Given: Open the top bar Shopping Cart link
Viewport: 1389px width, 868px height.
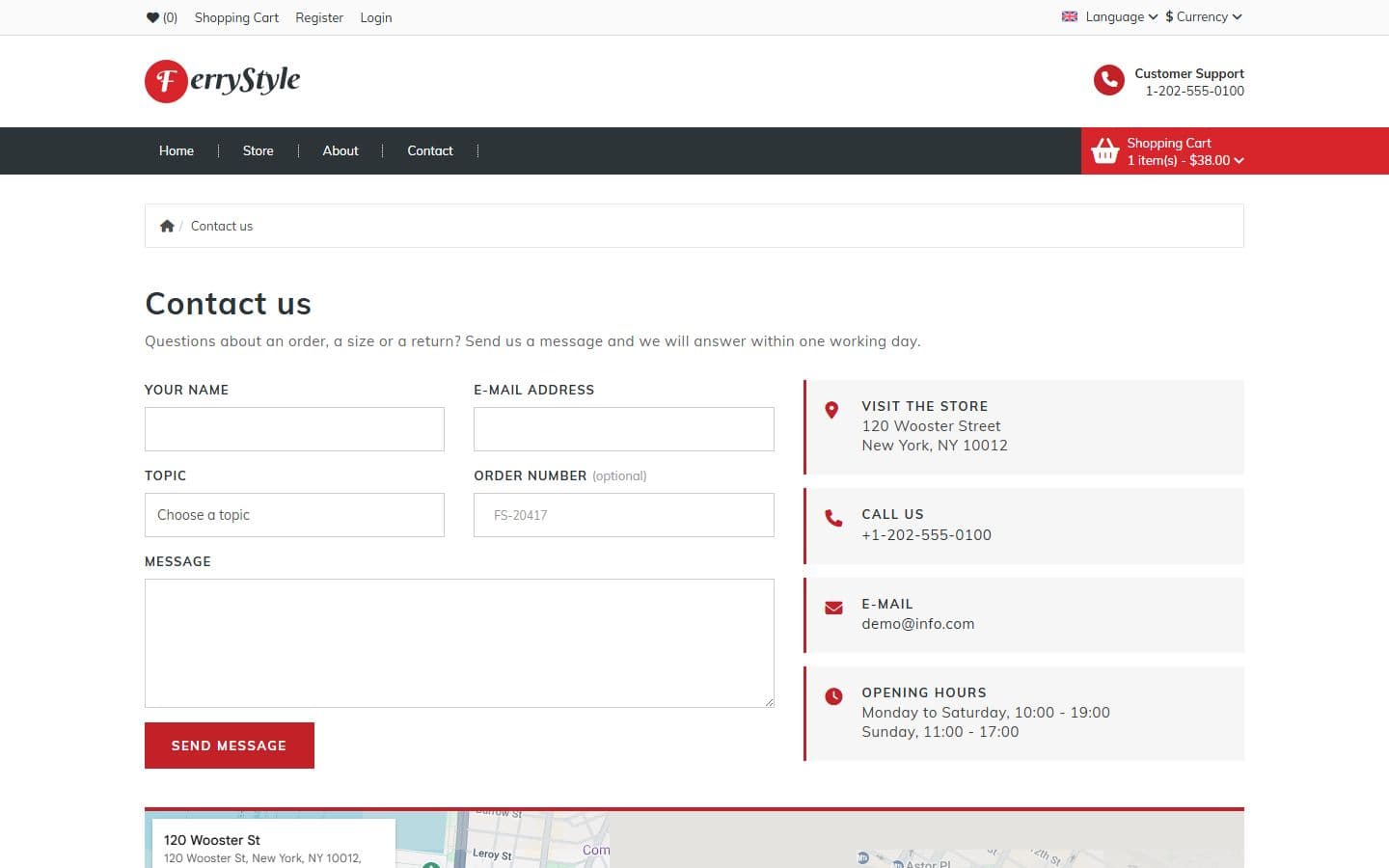Looking at the screenshot, I should coord(236,17).
